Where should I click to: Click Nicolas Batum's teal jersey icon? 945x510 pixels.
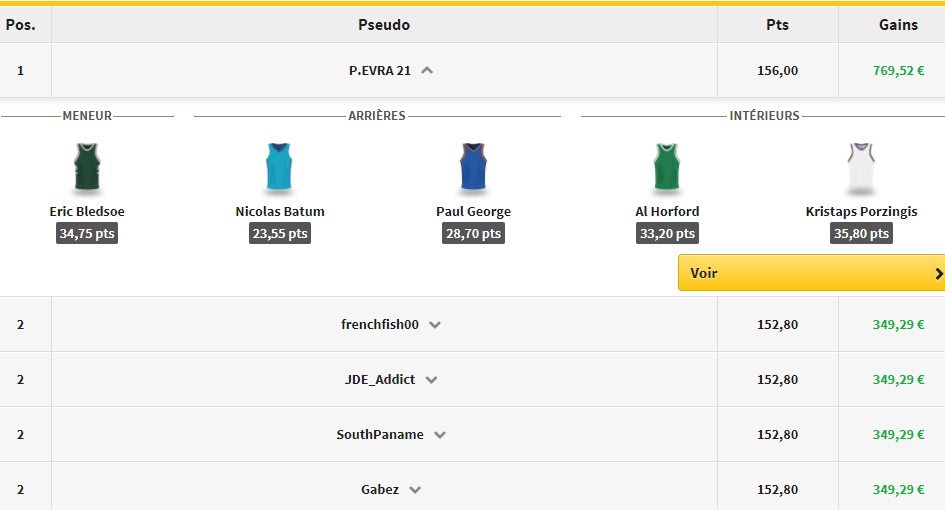pos(280,167)
